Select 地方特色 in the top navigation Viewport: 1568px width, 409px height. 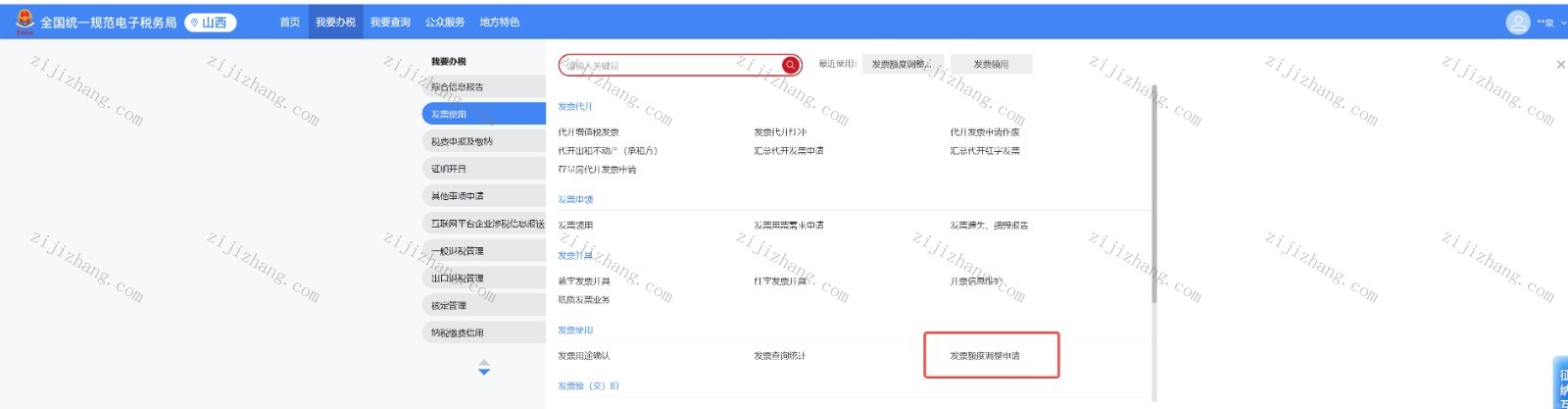[x=500, y=23]
